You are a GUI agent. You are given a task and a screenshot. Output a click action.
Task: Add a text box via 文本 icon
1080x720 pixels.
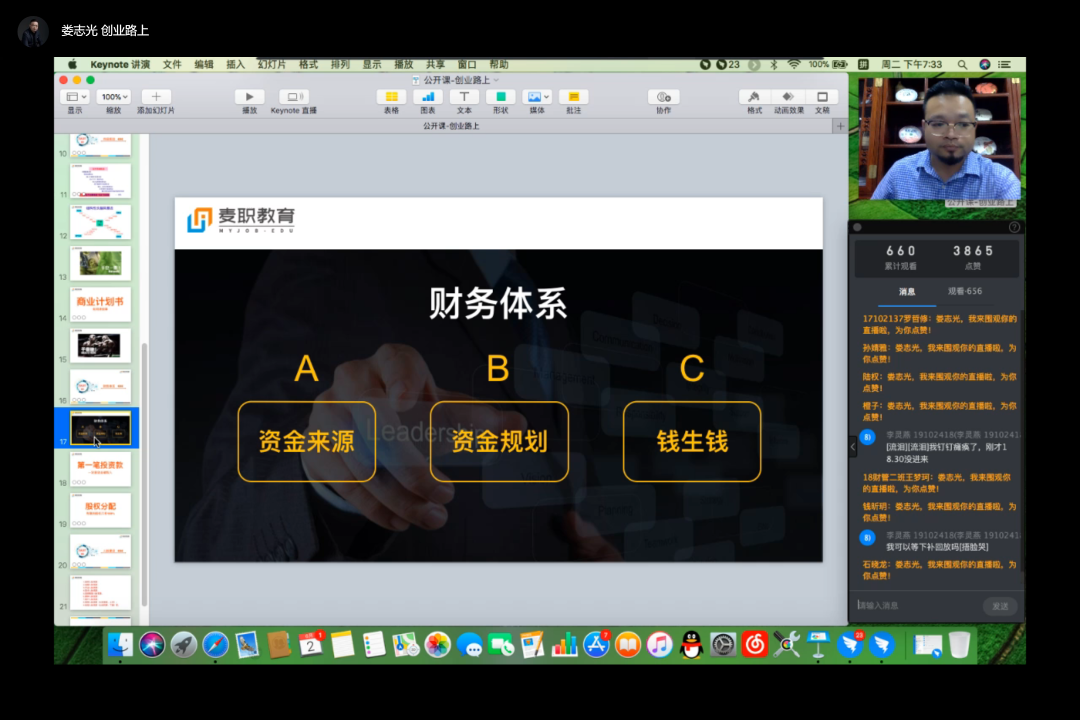click(464, 97)
